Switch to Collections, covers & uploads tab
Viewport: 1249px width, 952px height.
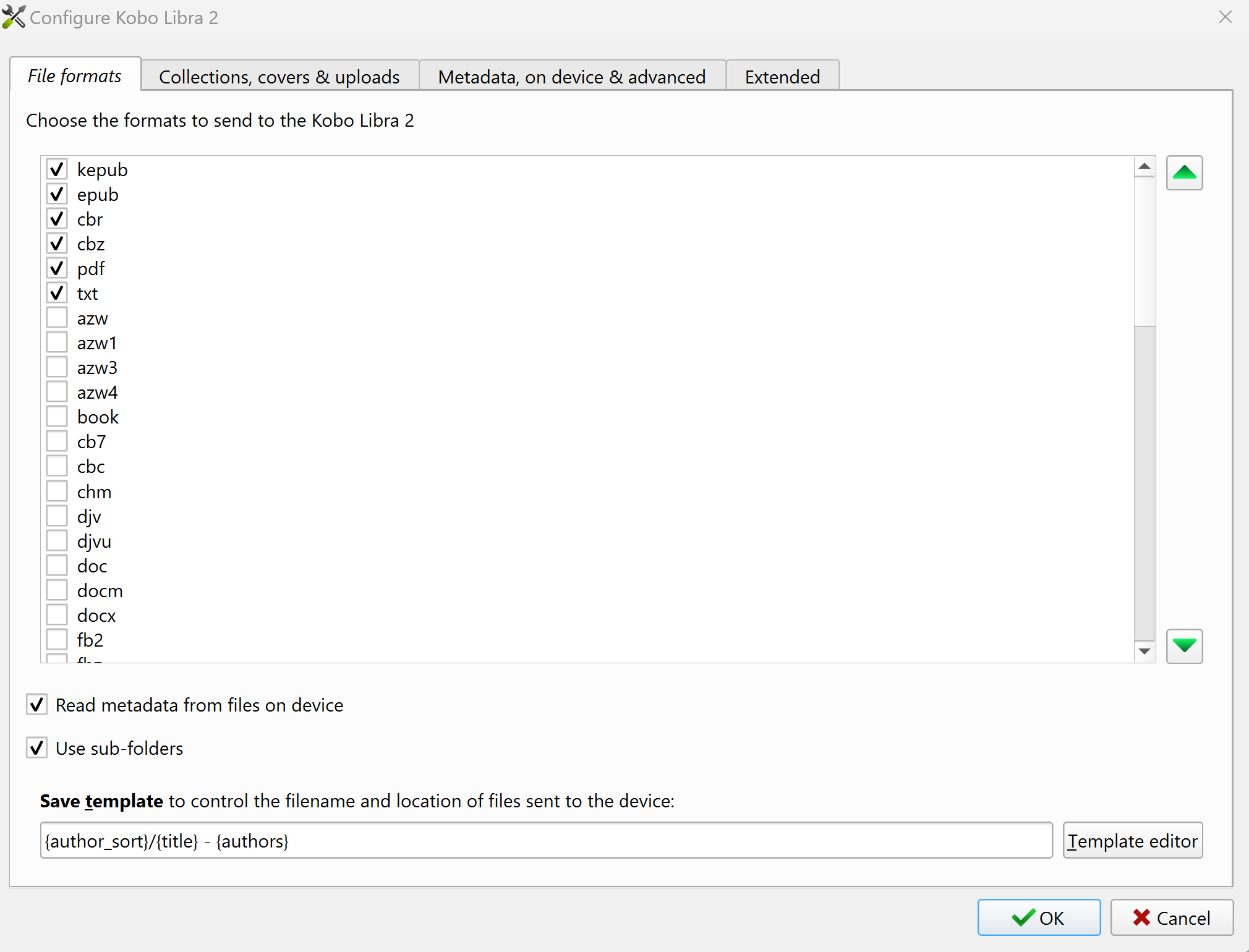coord(279,77)
